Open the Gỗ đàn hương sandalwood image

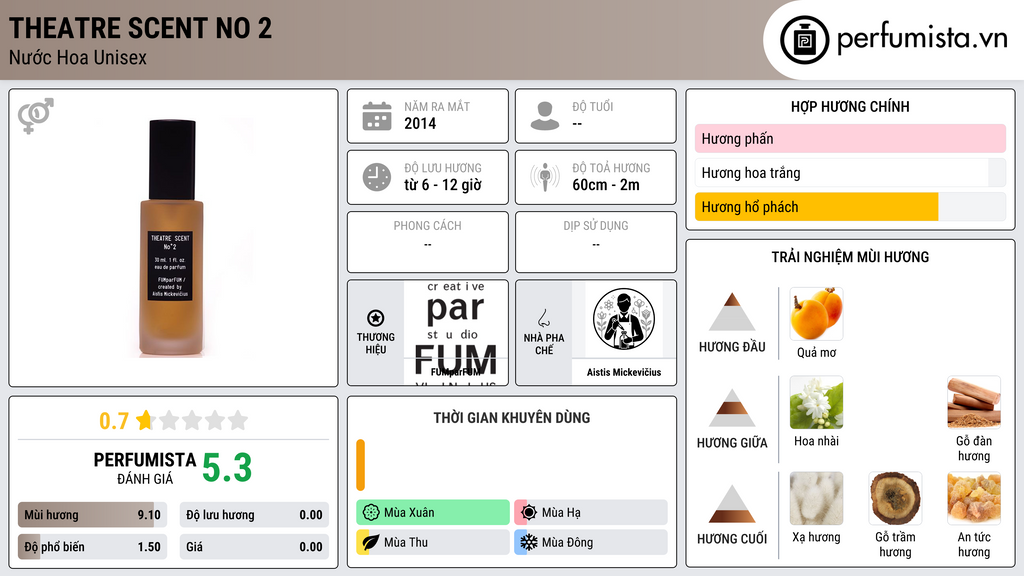(974, 402)
